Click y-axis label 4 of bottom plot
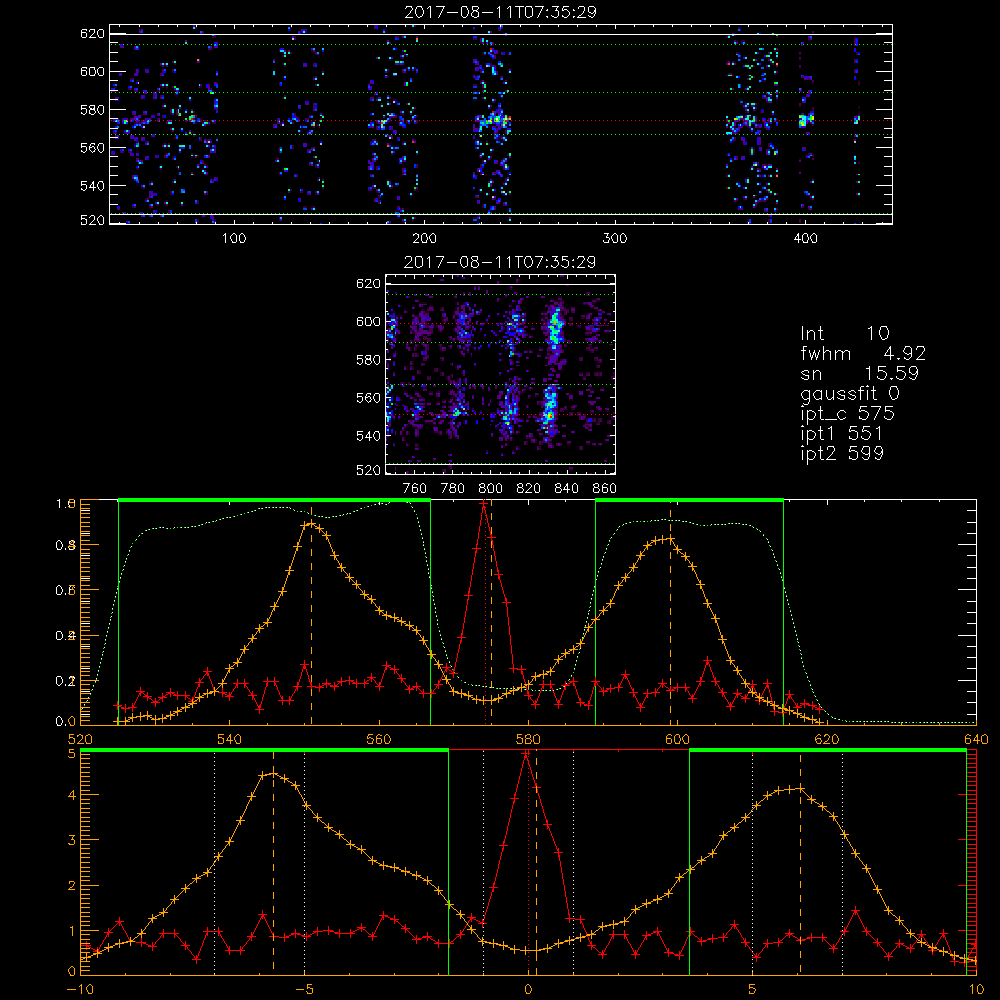The image size is (1000, 1000). coord(71,795)
